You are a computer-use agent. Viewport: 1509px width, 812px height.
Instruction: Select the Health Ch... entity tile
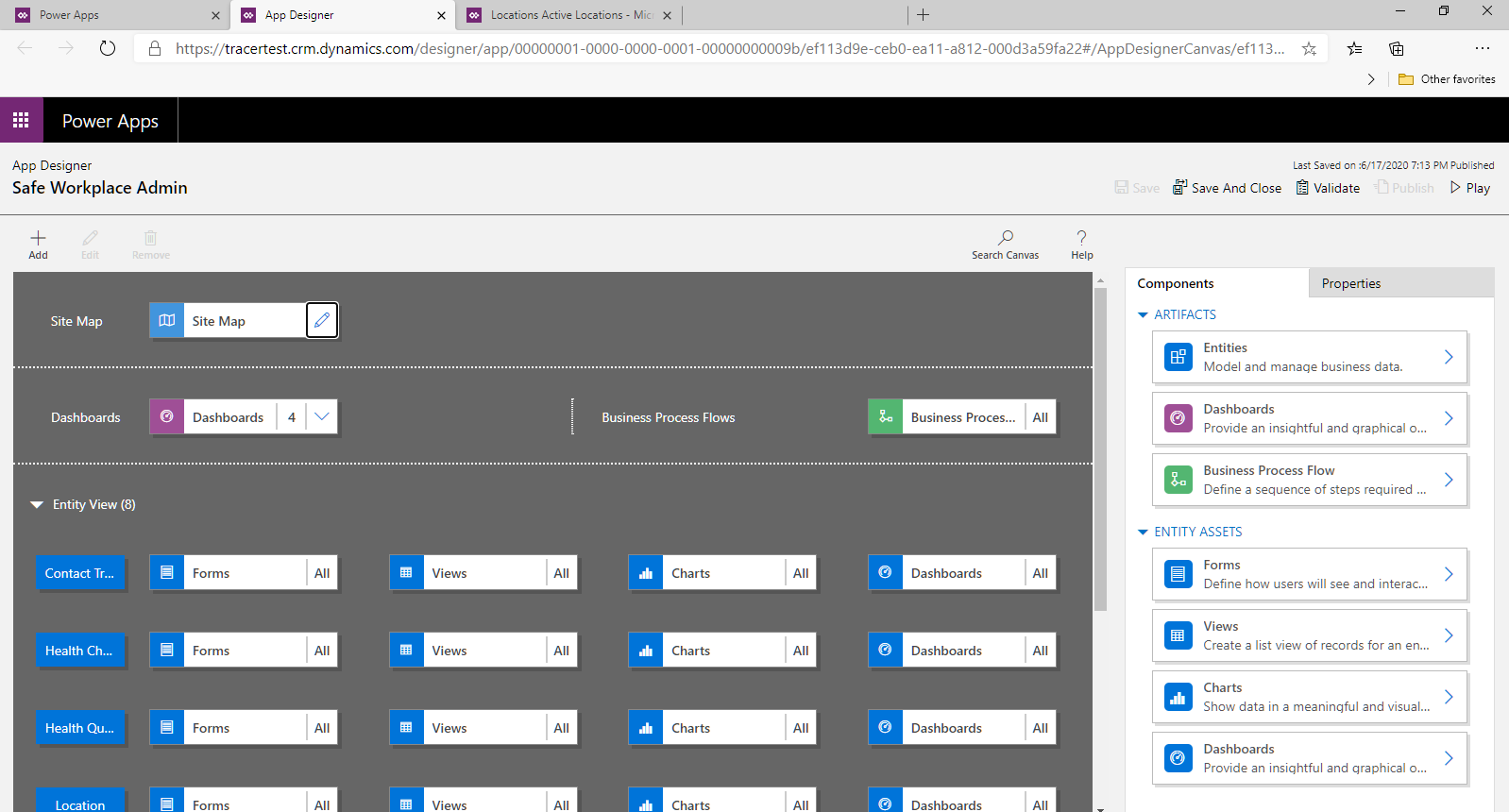(x=80, y=650)
